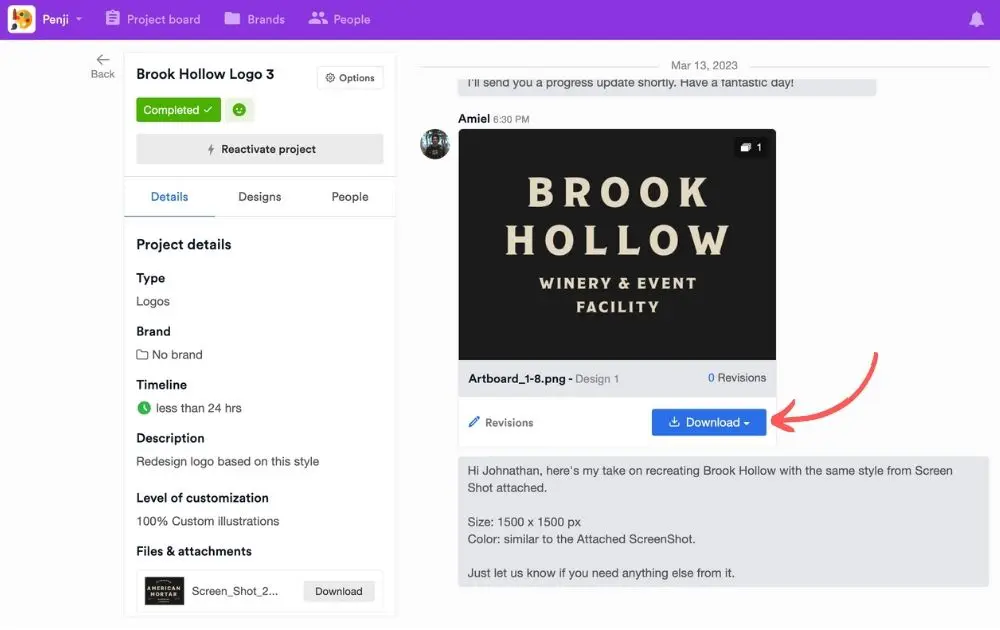Expand the blue Download dropdown
Image resolution: width=1000 pixels, height=630 pixels.
[709, 422]
